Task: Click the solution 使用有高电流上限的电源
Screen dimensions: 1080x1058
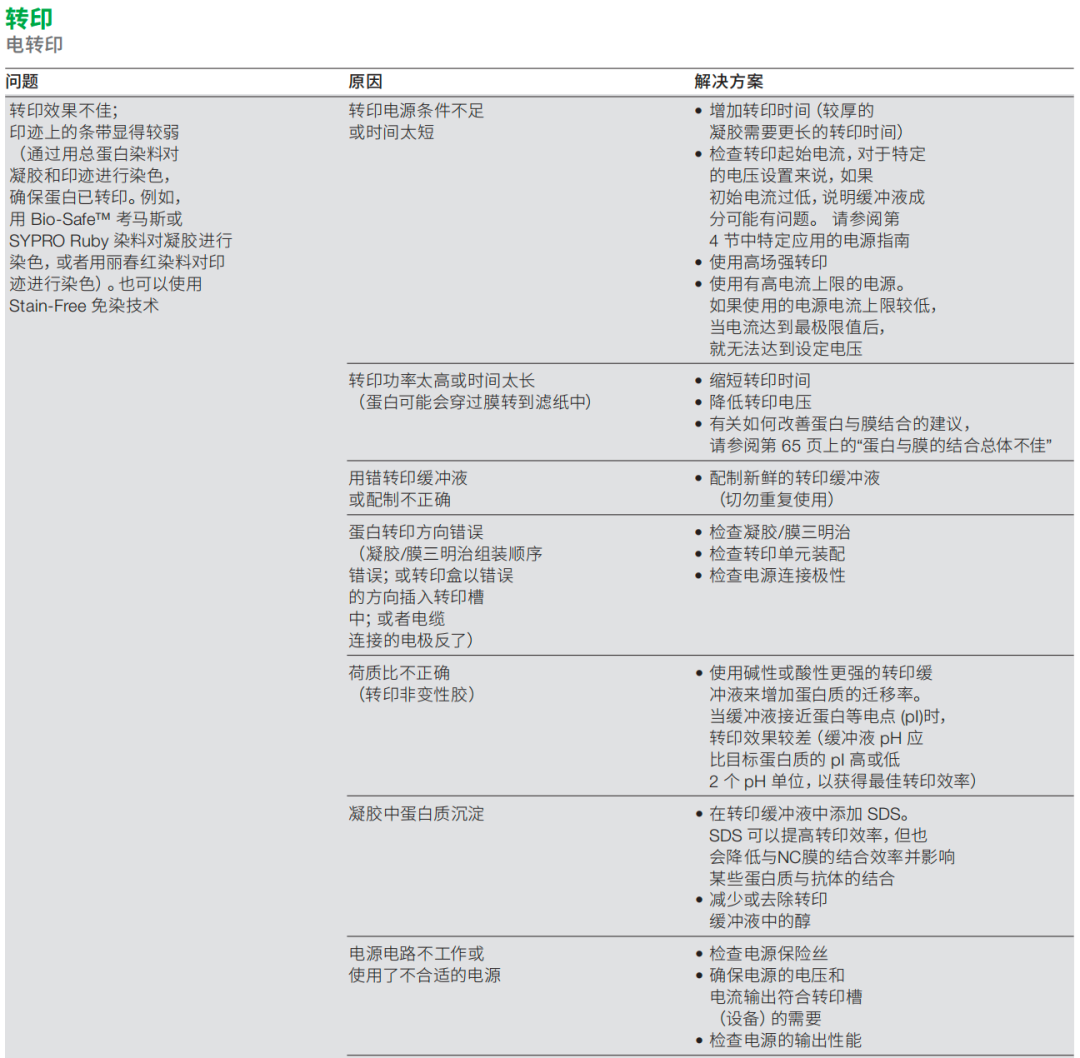Action: click(x=808, y=284)
